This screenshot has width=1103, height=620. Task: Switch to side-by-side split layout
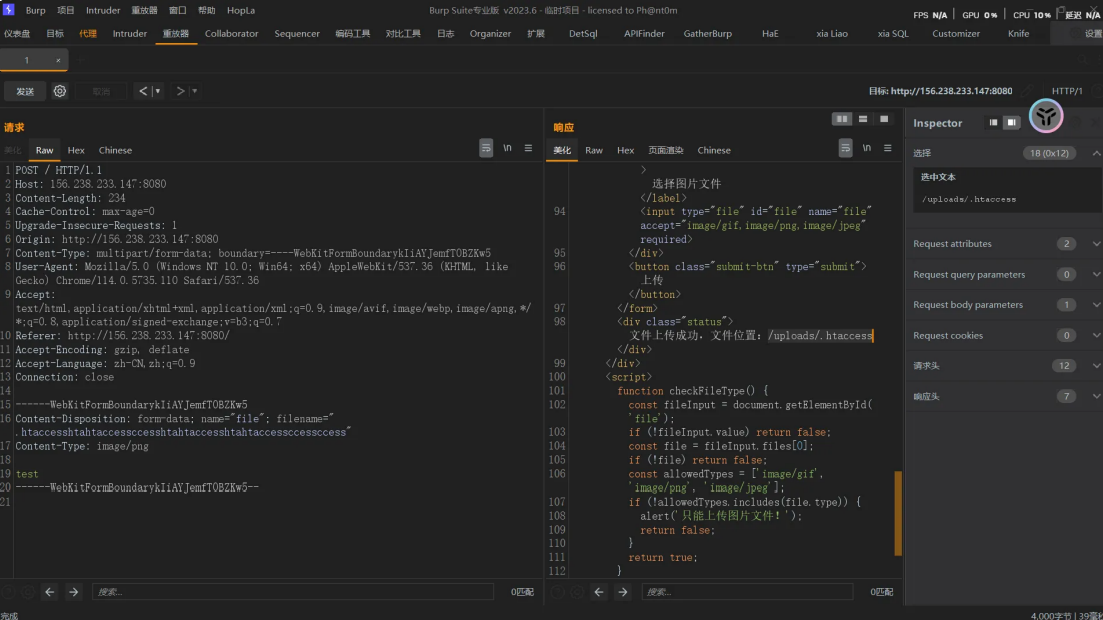(842, 119)
